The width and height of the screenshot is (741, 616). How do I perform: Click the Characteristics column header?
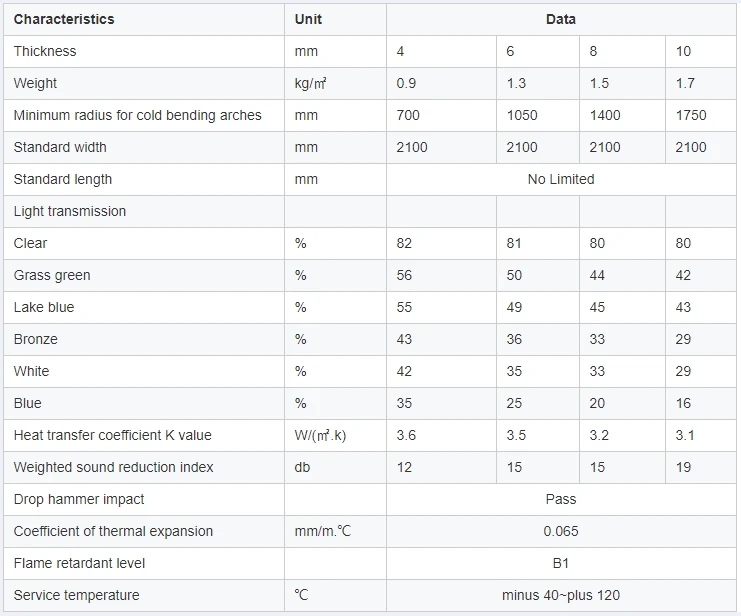[x=64, y=19]
